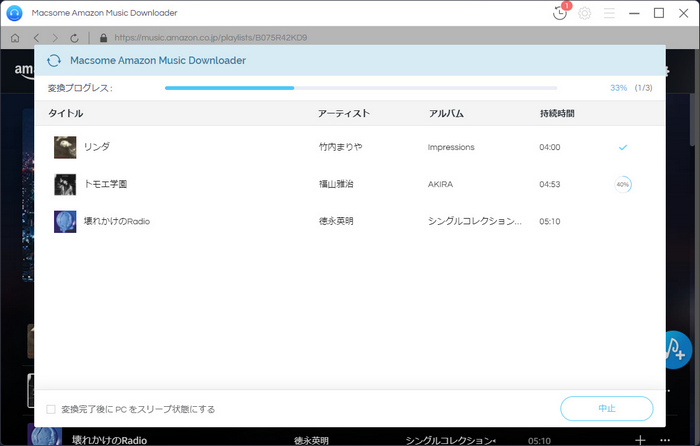This screenshot has width=700, height=446.
Task: Click 徳永英明 in the background Amazon page
Action: click(x=311, y=441)
